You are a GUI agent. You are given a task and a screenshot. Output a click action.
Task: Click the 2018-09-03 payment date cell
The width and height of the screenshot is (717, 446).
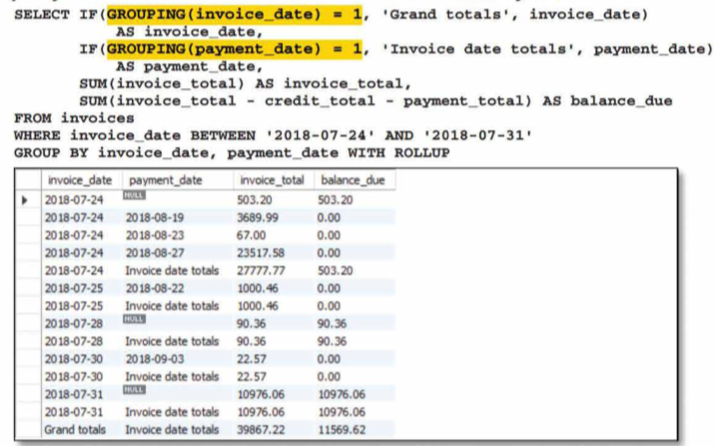click(x=156, y=358)
